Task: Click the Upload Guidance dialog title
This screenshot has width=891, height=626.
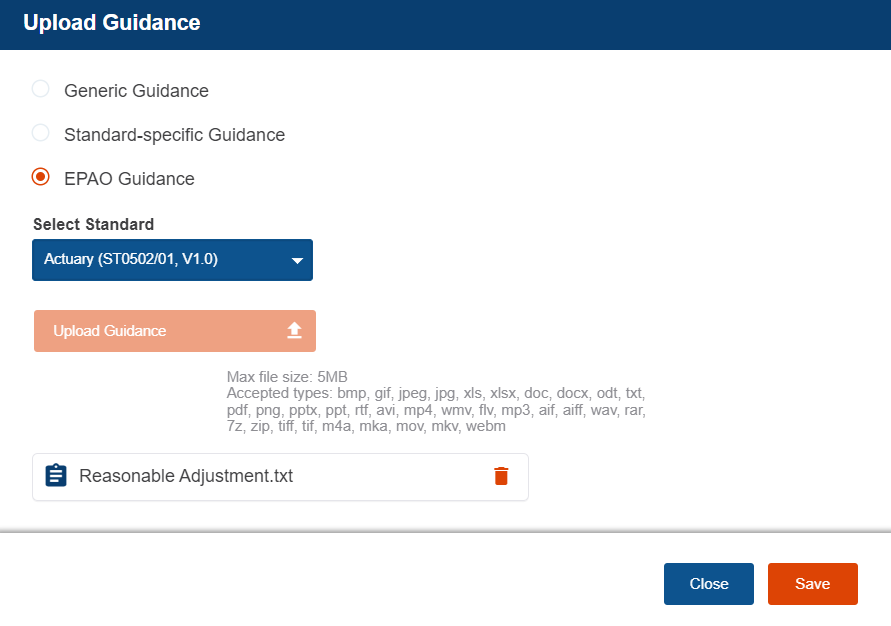Action: coord(112,23)
